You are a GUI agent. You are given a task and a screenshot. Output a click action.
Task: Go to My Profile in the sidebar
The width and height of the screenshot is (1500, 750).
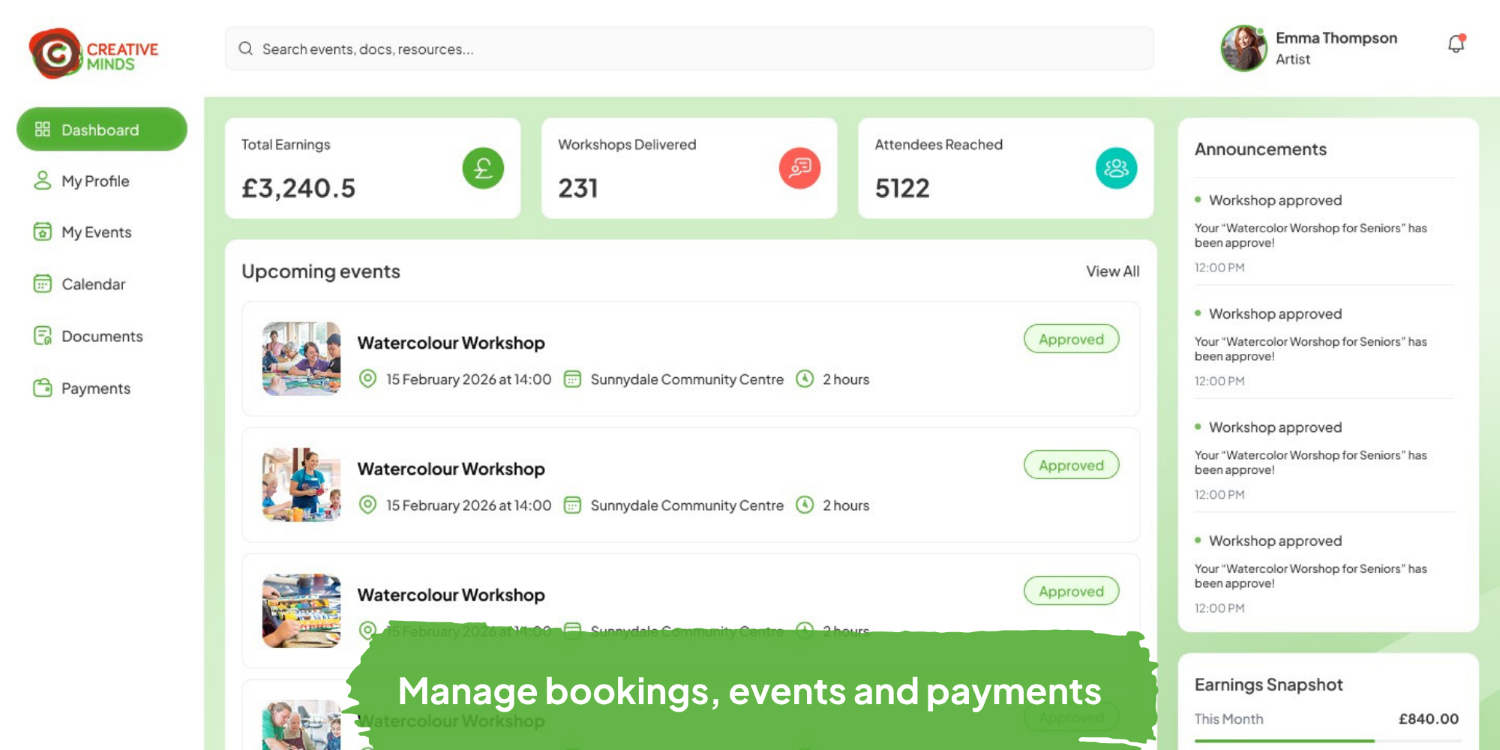pyautogui.click(x=82, y=181)
